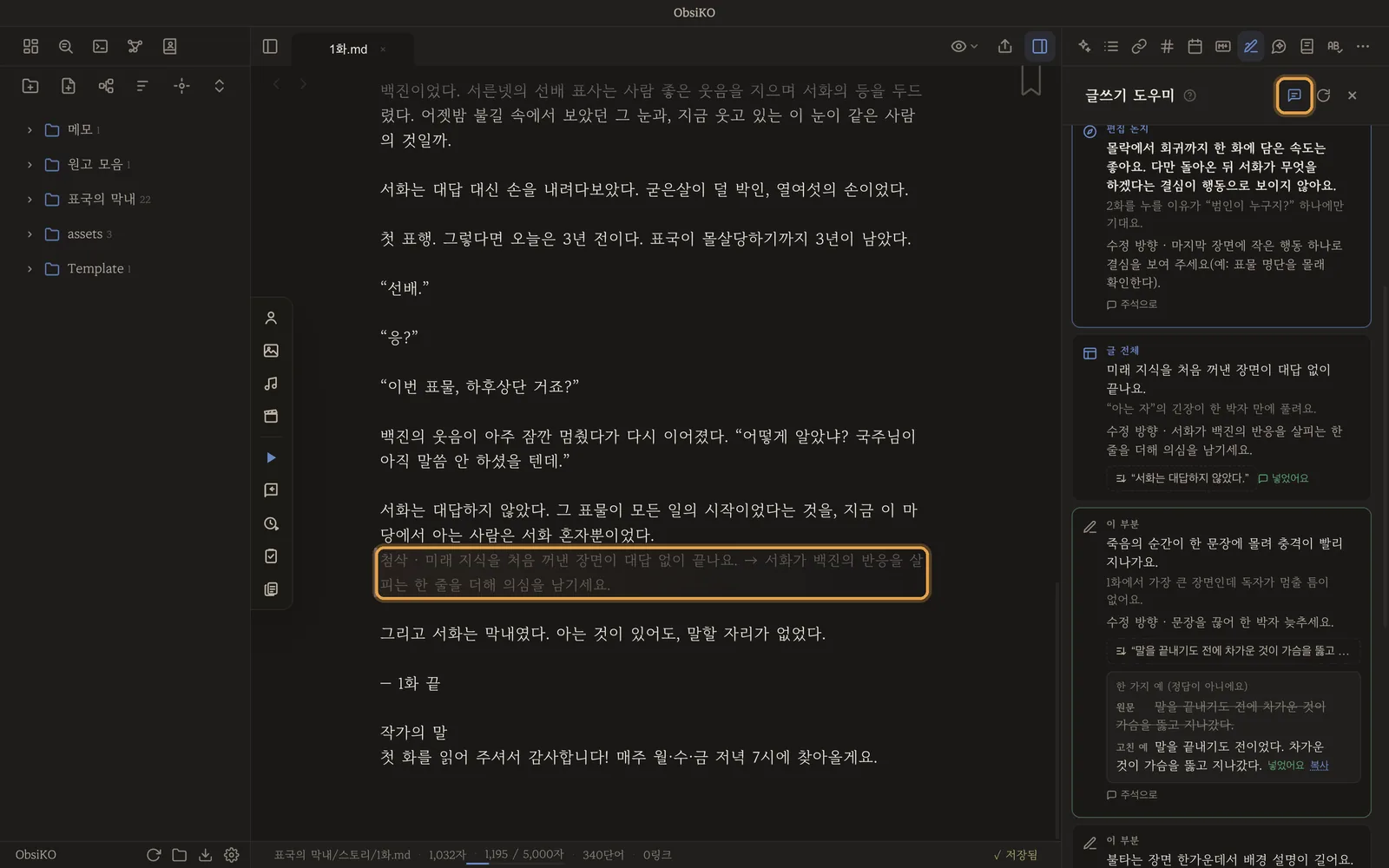This screenshot has height=868, width=1389.
Task: Click the 1,195 / 5,000자 progress indicator
Action: 523,855
